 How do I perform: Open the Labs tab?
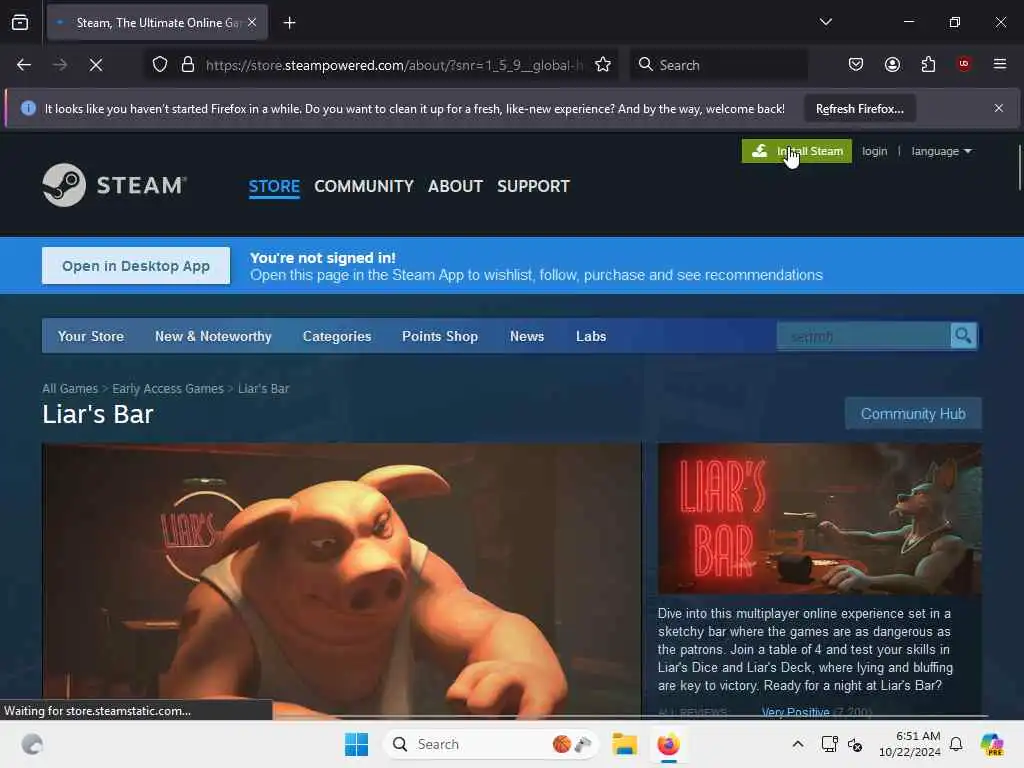click(591, 336)
